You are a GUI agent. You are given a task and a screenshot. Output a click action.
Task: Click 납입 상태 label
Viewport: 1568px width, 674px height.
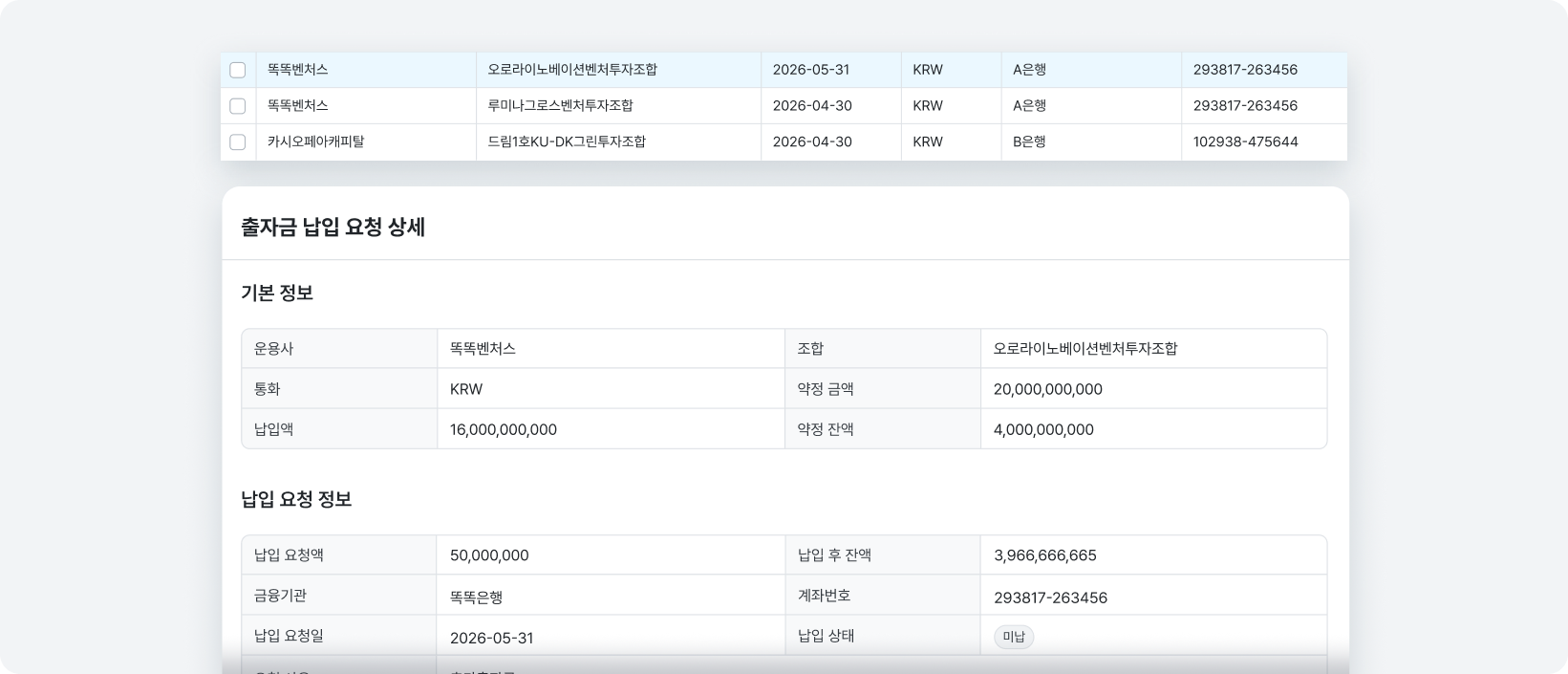(x=826, y=636)
